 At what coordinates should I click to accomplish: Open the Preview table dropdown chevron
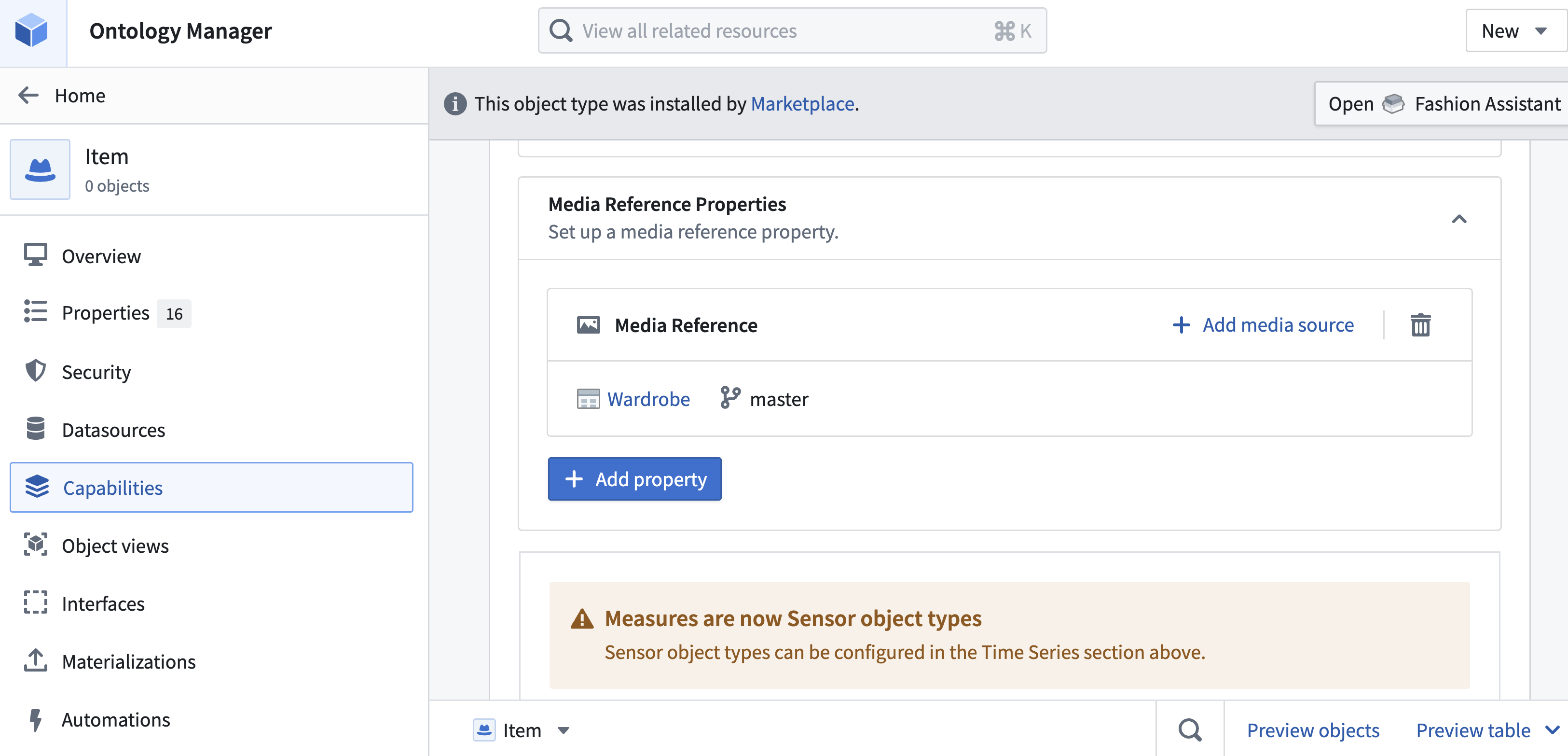click(1553, 729)
